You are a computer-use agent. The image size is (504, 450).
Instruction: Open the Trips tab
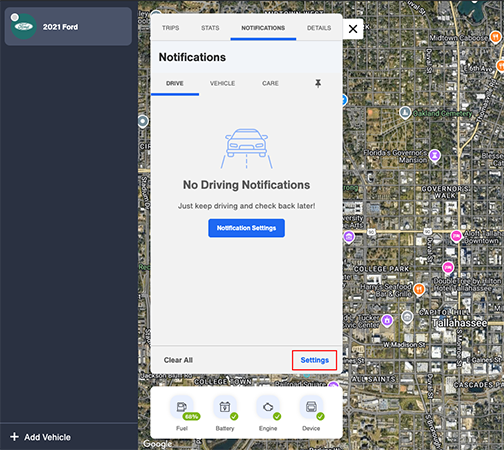pyautogui.click(x=171, y=28)
